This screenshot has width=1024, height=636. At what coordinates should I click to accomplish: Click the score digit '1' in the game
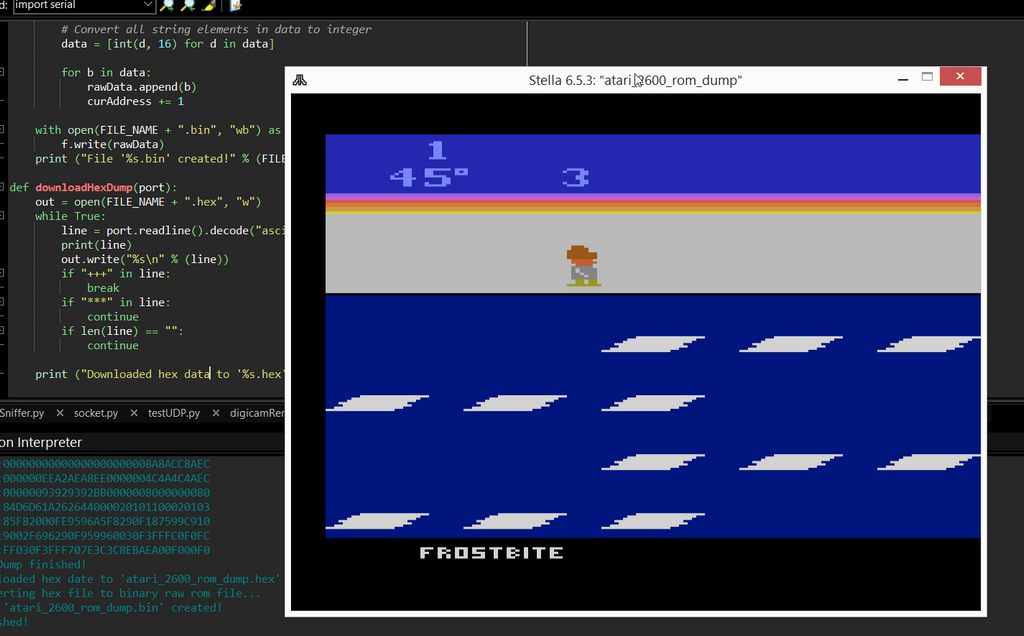point(437,150)
